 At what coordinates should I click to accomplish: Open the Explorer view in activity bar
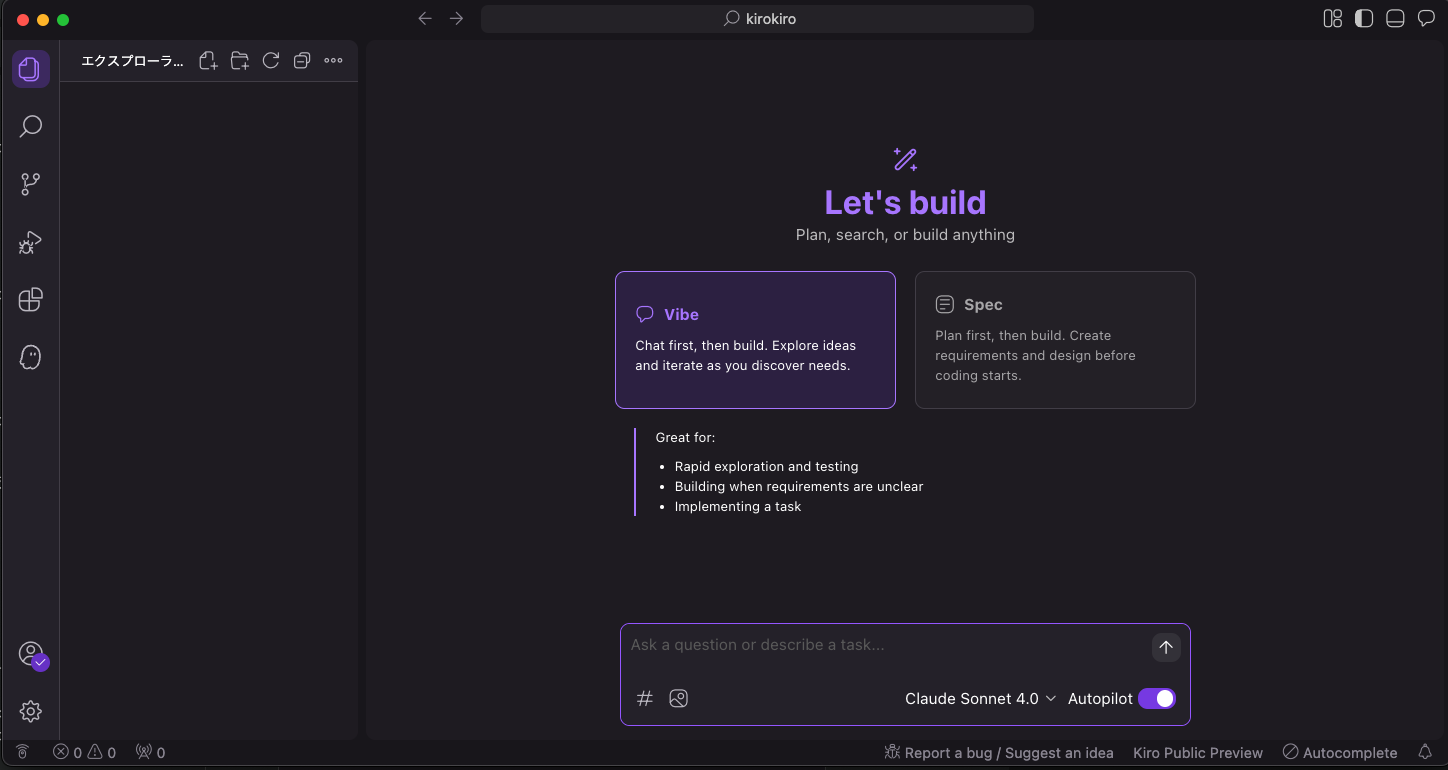[x=30, y=69]
